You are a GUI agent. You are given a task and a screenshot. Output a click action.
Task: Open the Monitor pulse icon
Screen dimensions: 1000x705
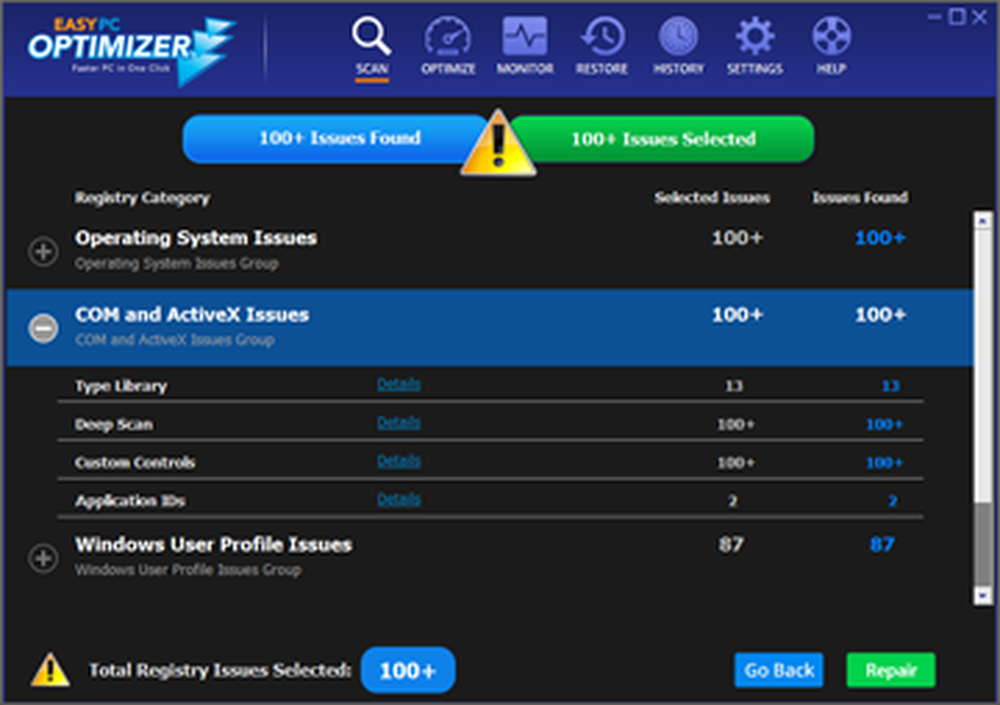click(x=525, y=36)
